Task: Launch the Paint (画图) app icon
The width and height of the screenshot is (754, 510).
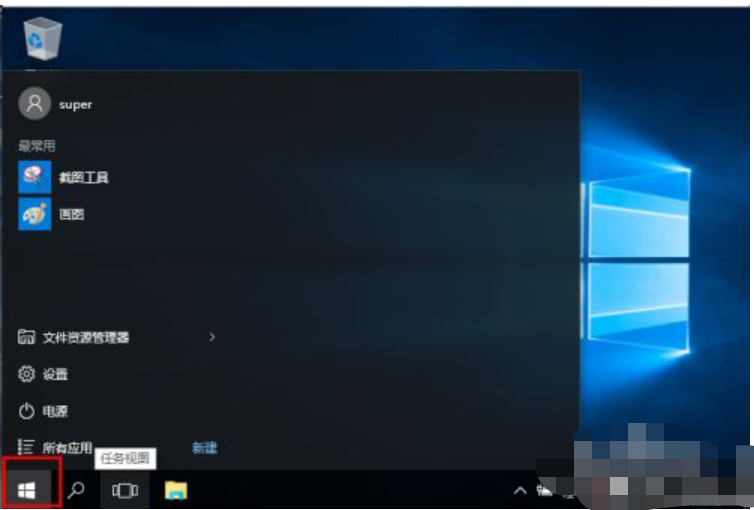Action: [35, 214]
